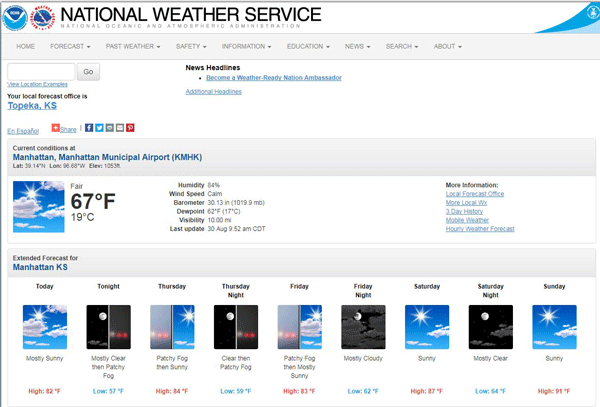This screenshot has height=407, width=600.
Task: Open Topeka, KS forecast office link
Action: [32, 106]
